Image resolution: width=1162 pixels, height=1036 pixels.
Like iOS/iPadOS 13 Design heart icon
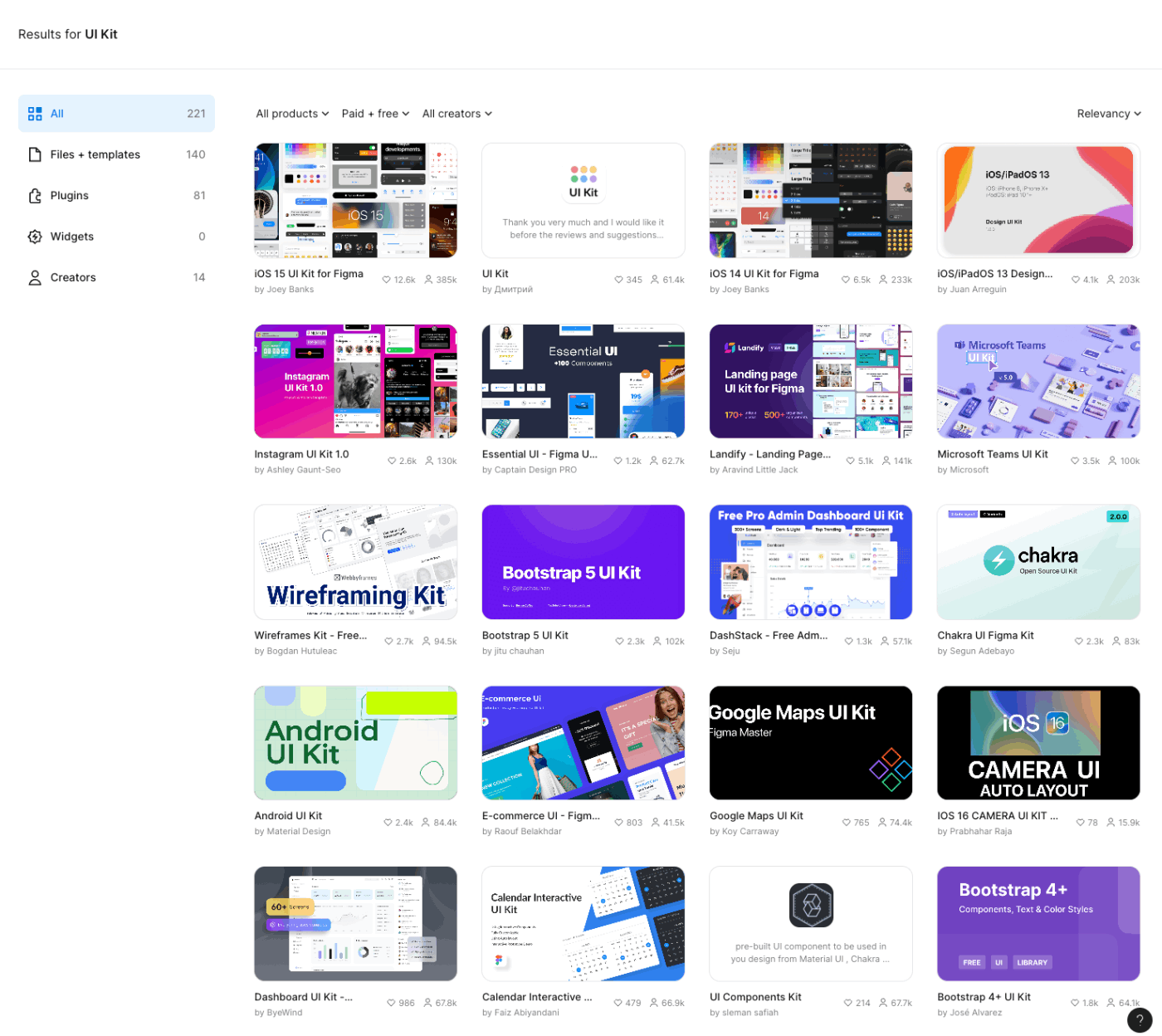click(x=1076, y=280)
